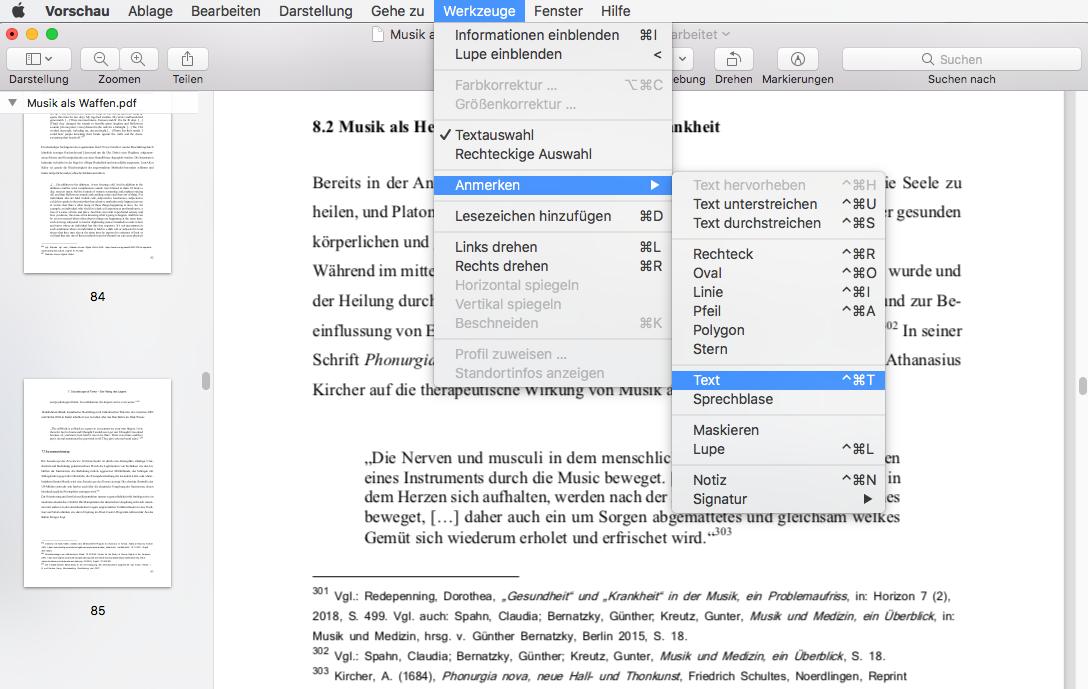Screen dimensions: 1088x689
Task: Choose Text durchstreichen annotation
Action: pyautogui.click(x=779, y=223)
